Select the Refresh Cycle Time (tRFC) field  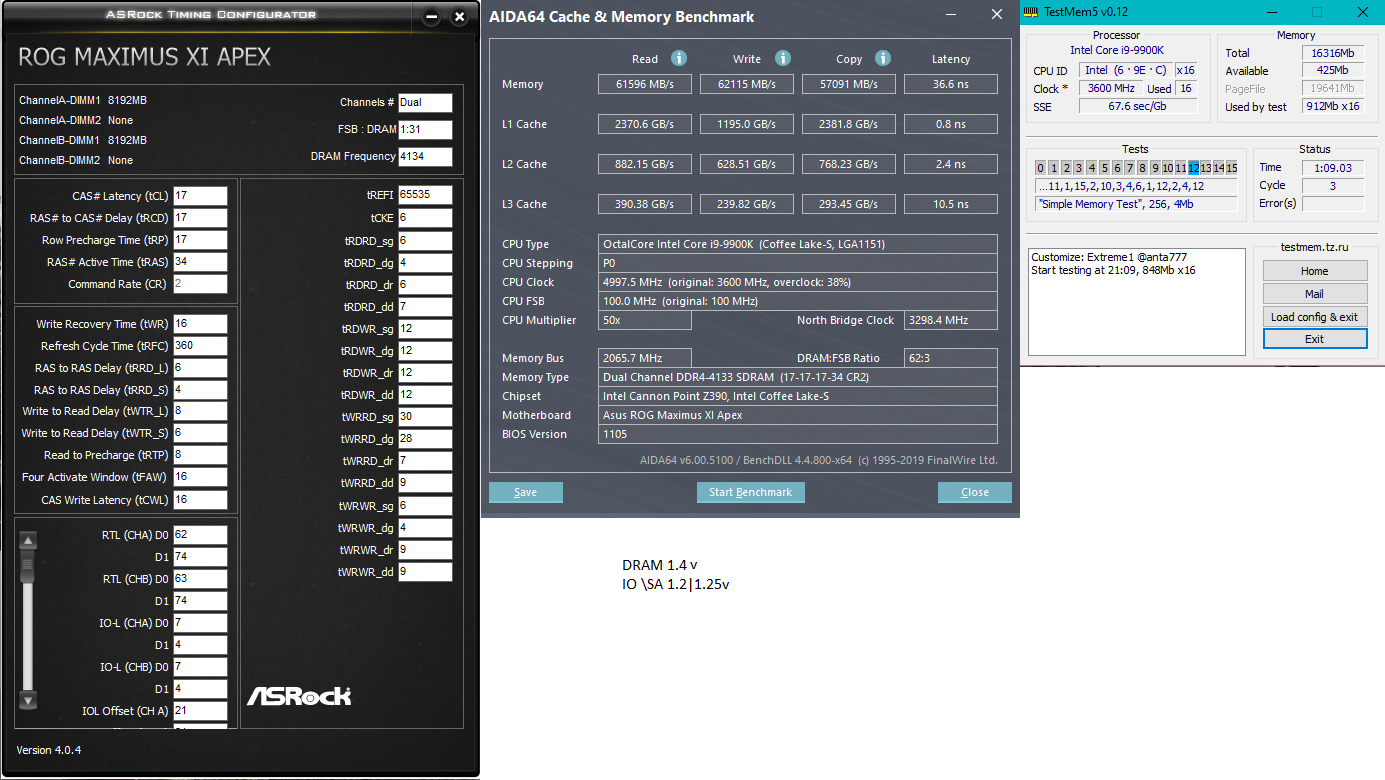point(200,346)
